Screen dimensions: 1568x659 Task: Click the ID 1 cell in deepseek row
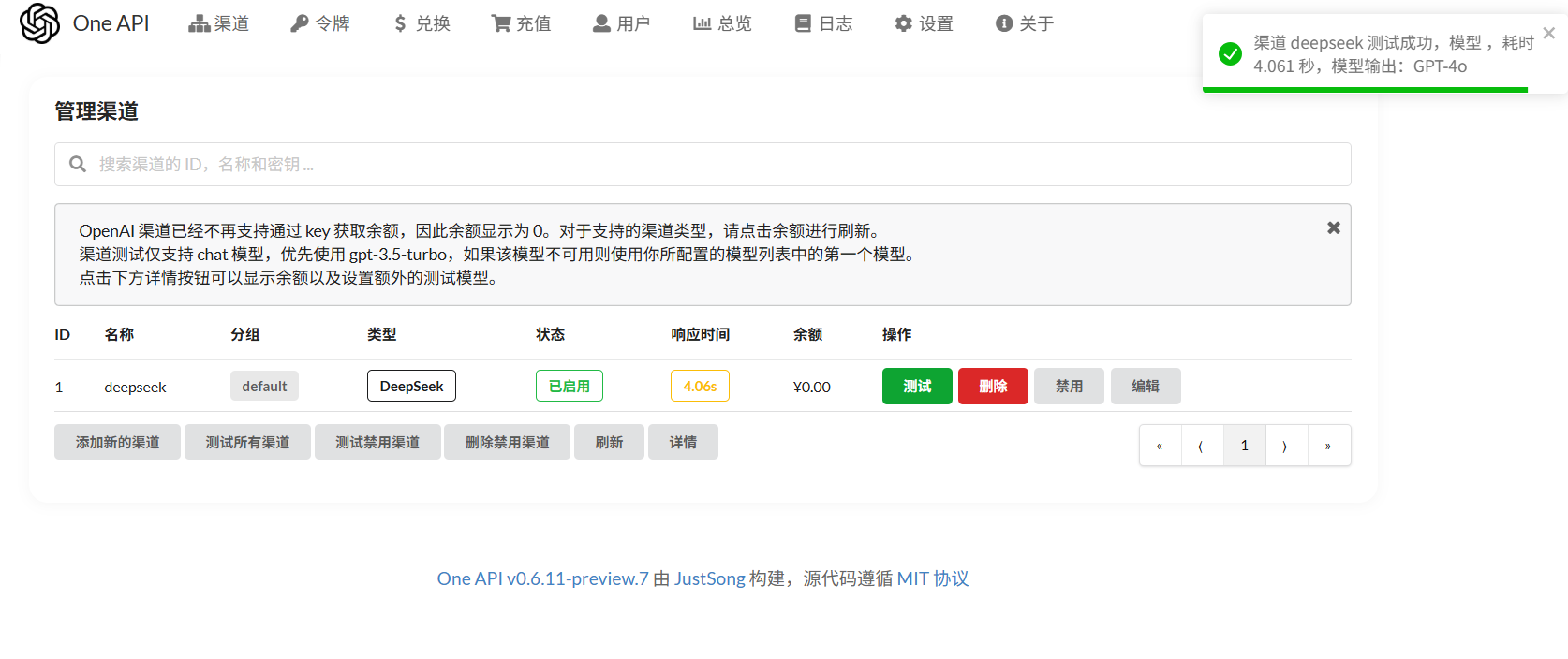tap(59, 387)
